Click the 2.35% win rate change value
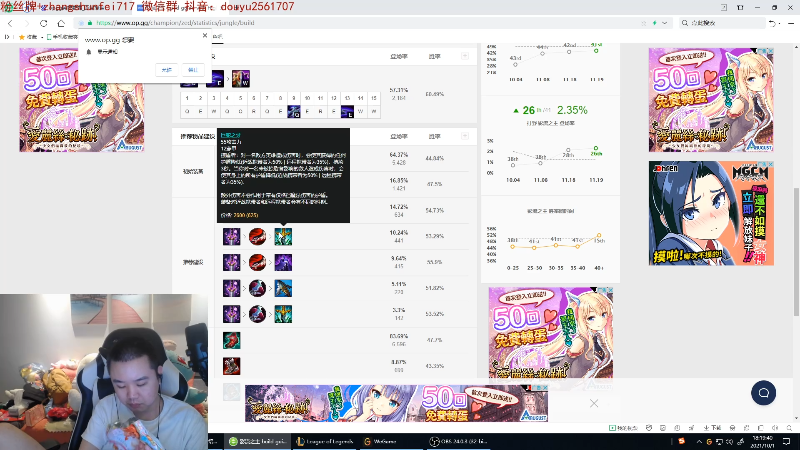The width and height of the screenshot is (800, 450). 572,110
